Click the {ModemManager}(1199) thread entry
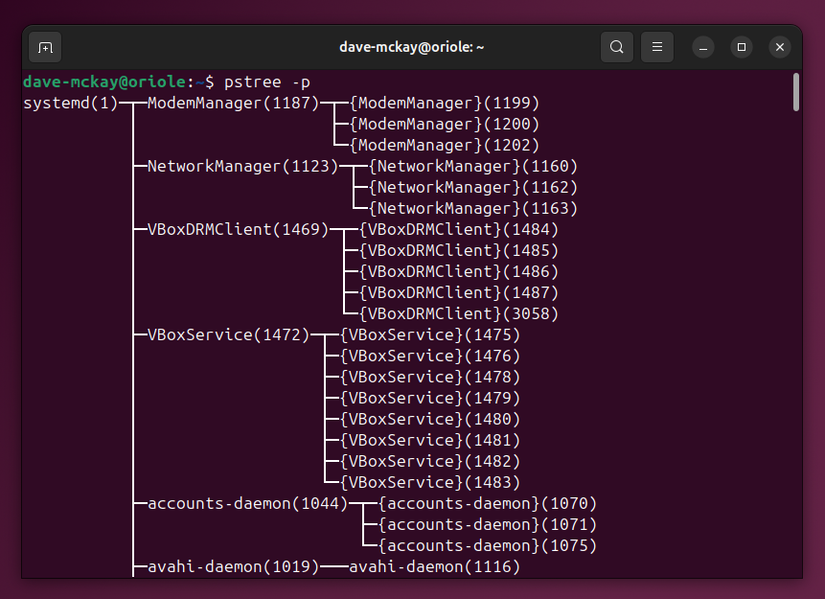The image size is (825, 599). (445, 102)
